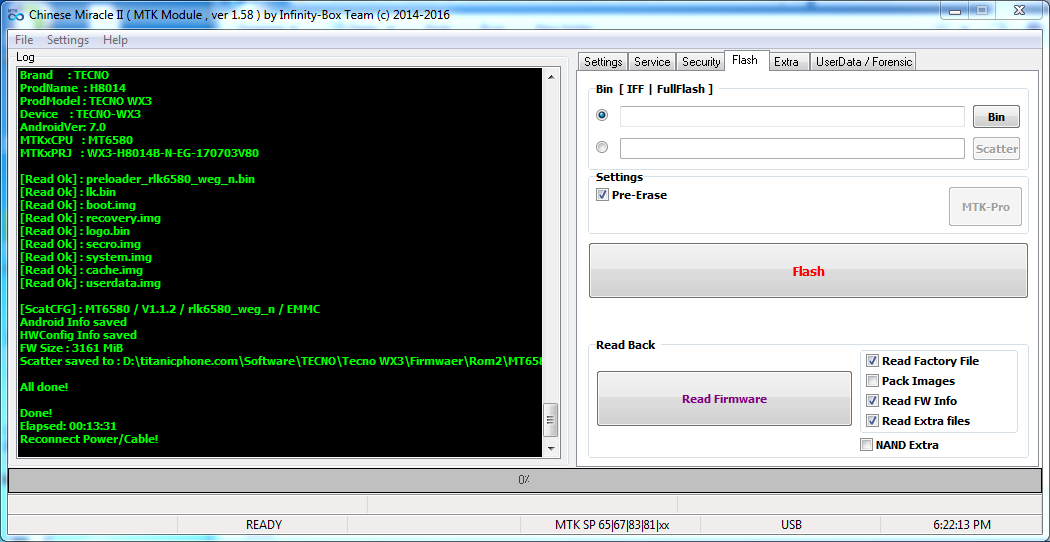
Task: Select the Flash tab
Action: pos(745,60)
